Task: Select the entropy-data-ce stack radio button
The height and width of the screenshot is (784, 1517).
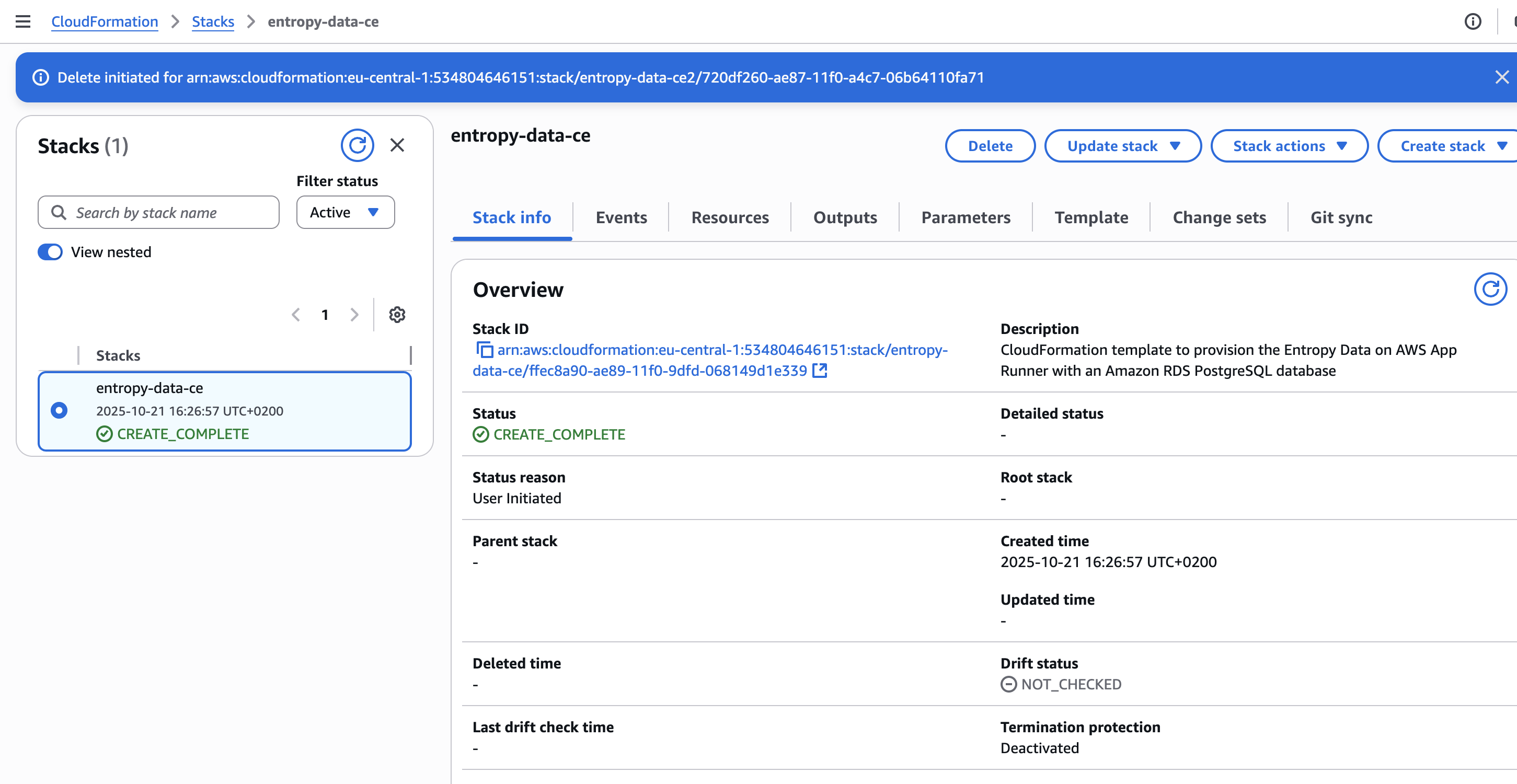Action: (x=59, y=410)
